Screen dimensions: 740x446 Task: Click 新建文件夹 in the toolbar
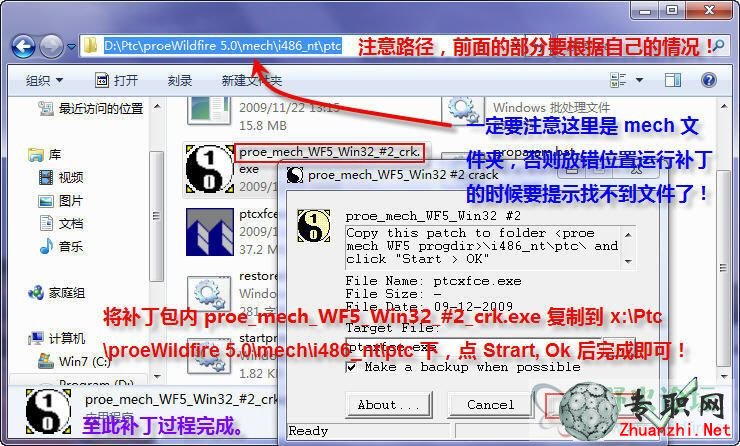point(252,80)
